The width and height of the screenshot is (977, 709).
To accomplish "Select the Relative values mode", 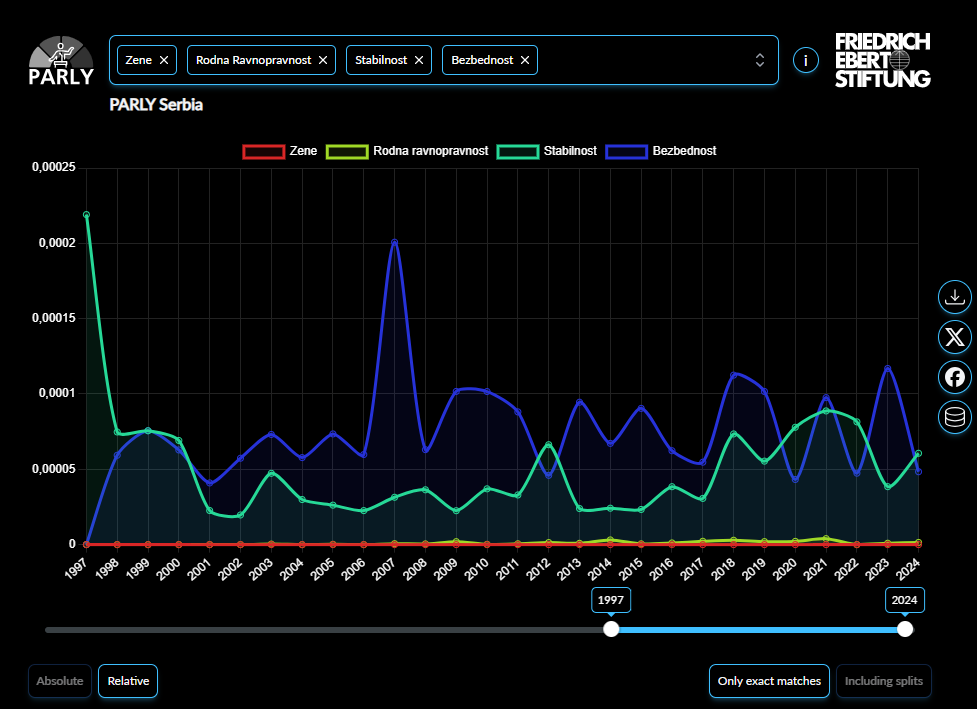I will coord(128,681).
